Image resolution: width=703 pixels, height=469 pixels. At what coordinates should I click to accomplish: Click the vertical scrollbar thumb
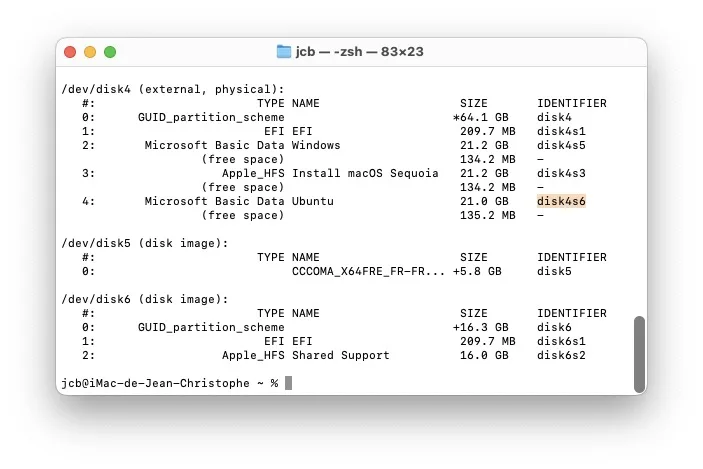639,354
